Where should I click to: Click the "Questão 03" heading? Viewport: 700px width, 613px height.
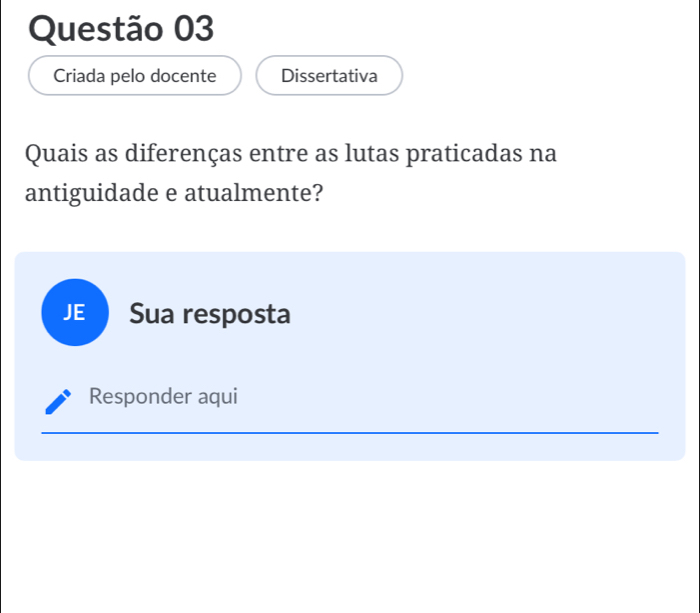click(x=122, y=29)
